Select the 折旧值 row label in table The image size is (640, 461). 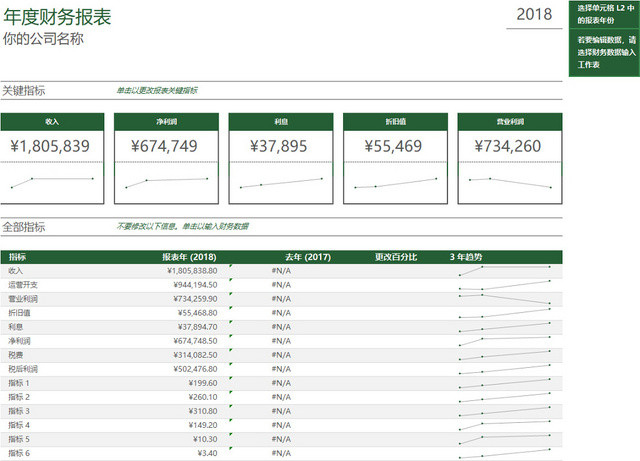19,313
